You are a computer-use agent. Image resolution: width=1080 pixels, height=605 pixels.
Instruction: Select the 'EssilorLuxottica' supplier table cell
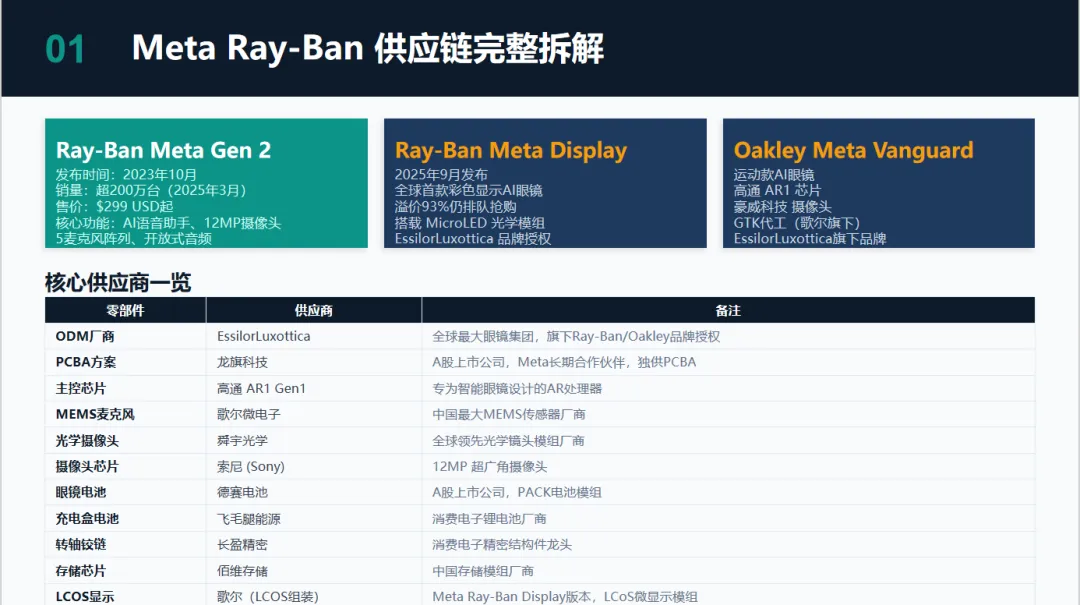pos(313,336)
